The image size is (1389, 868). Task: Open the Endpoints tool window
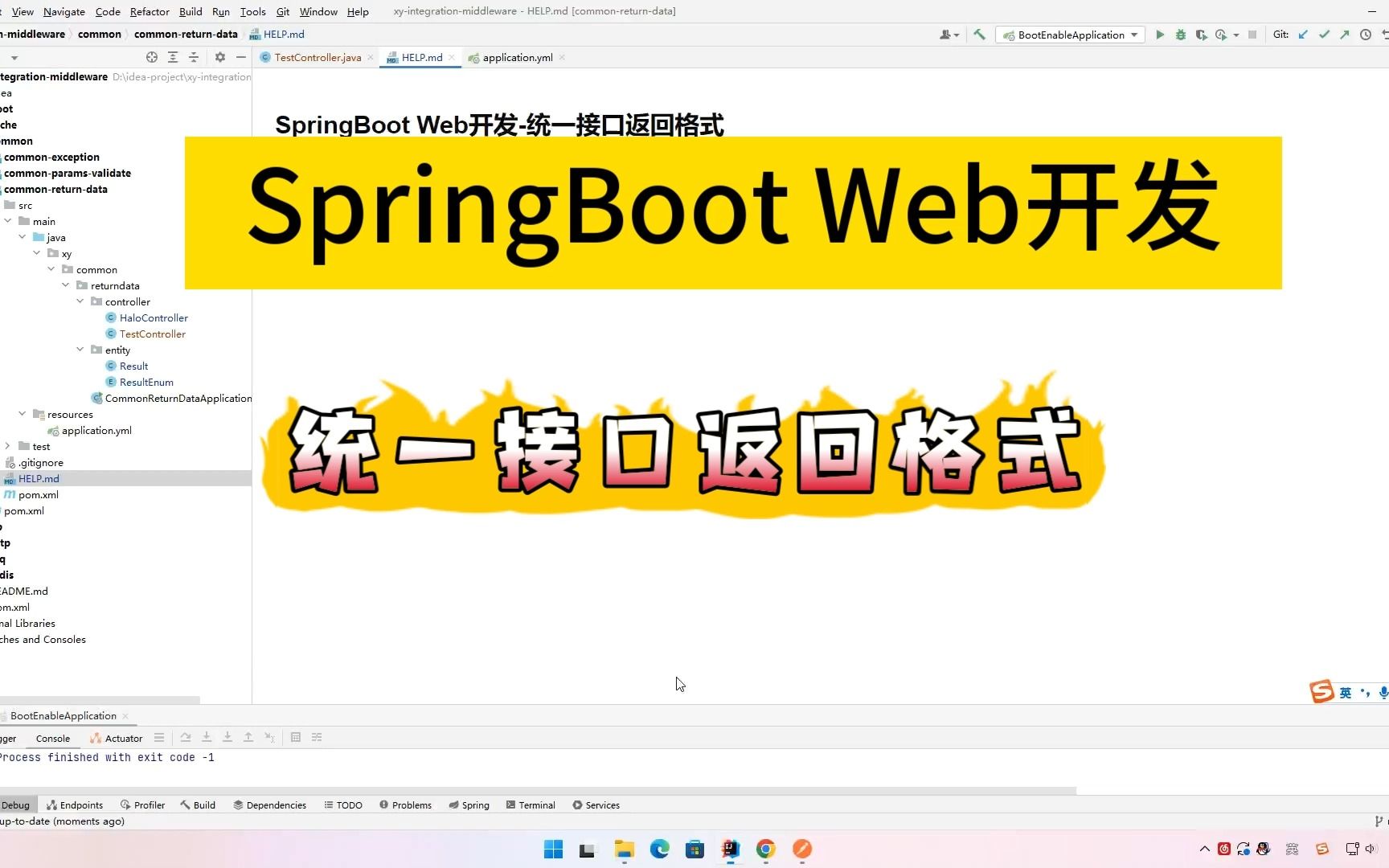coord(75,805)
